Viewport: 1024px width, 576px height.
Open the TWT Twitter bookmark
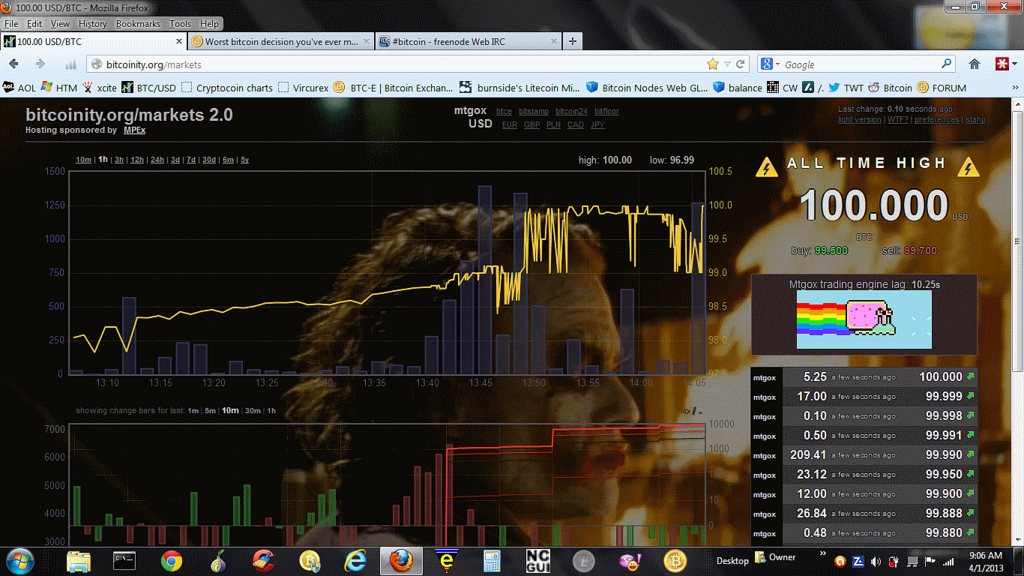coord(846,88)
